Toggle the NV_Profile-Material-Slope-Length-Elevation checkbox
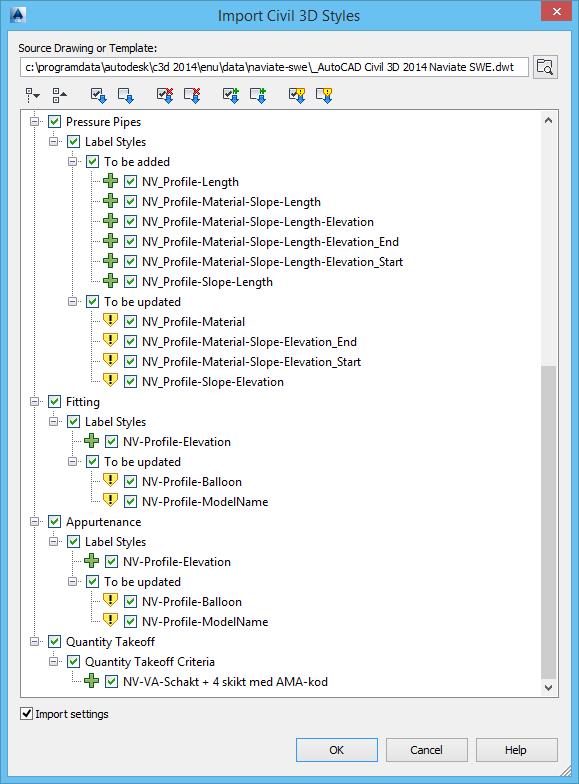The image size is (579, 784). pos(130,222)
